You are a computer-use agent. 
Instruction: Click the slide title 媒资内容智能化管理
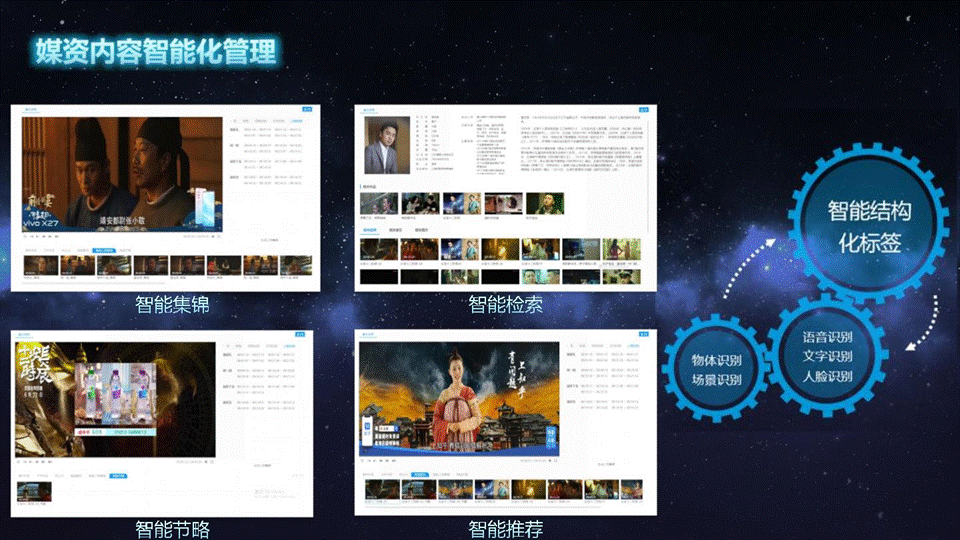(x=156, y=51)
